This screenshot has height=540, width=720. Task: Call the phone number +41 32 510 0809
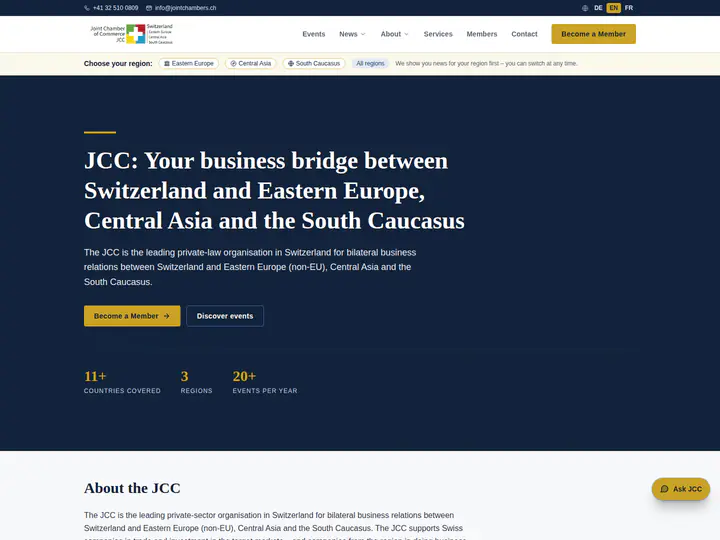115,8
